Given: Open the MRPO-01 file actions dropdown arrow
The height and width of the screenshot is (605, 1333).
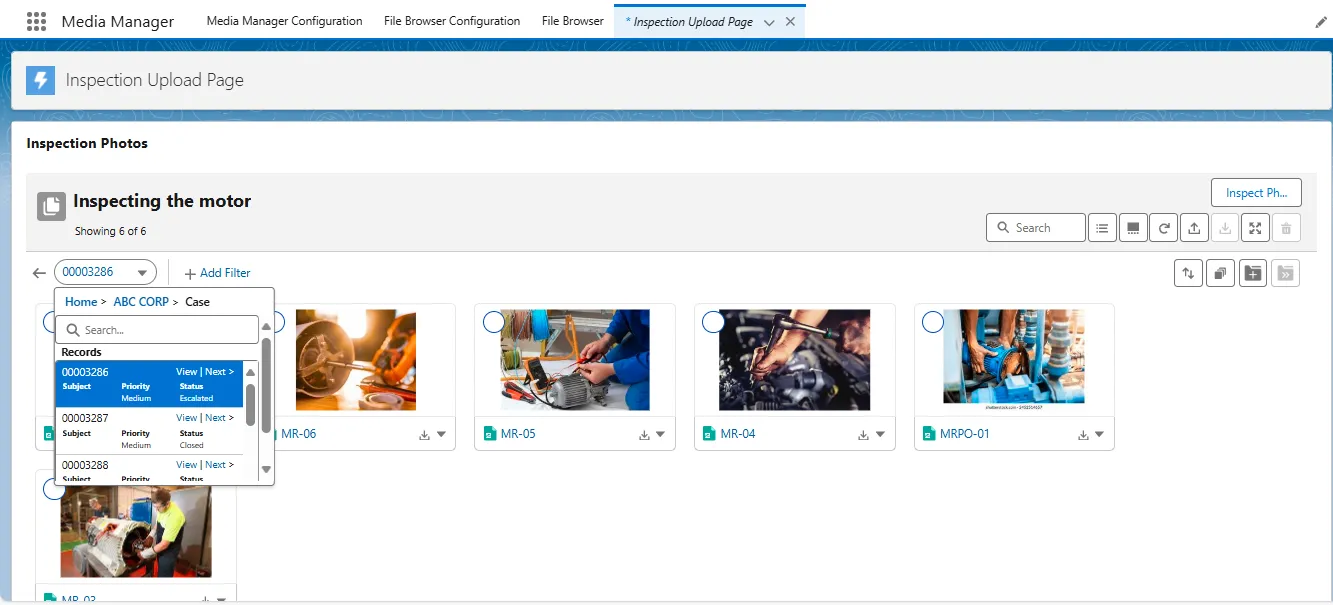Looking at the screenshot, I should tap(1100, 435).
